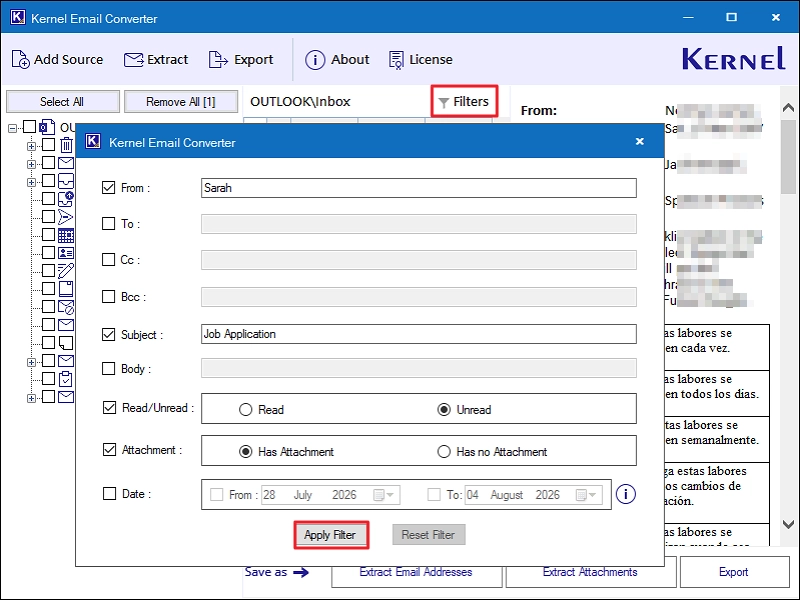Image resolution: width=800 pixels, height=600 pixels.
Task: Expand the Inbox tray folder node
Action: [x=31, y=182]
